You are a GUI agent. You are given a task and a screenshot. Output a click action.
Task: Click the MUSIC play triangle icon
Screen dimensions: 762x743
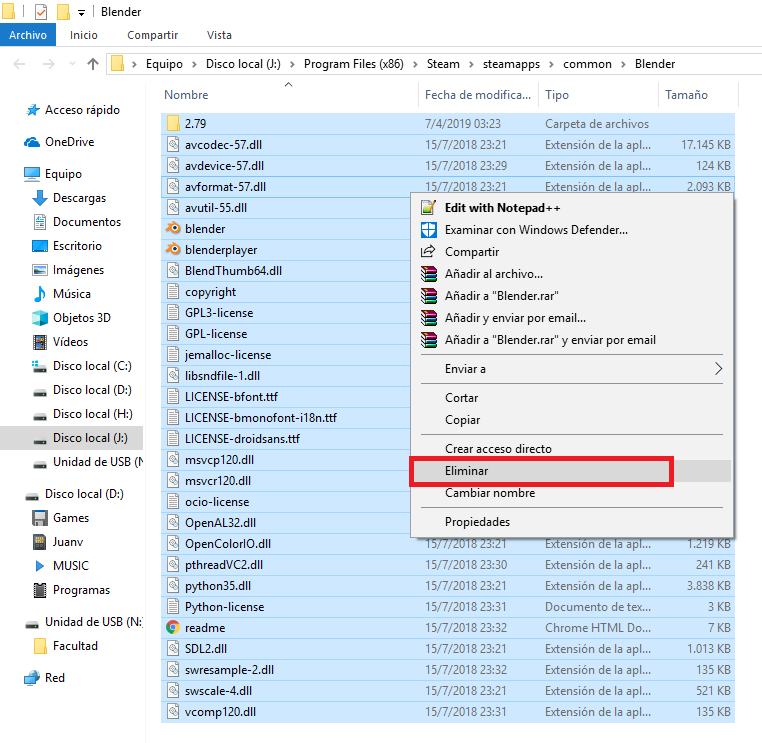pyautogui.click(x=40, y=566)
